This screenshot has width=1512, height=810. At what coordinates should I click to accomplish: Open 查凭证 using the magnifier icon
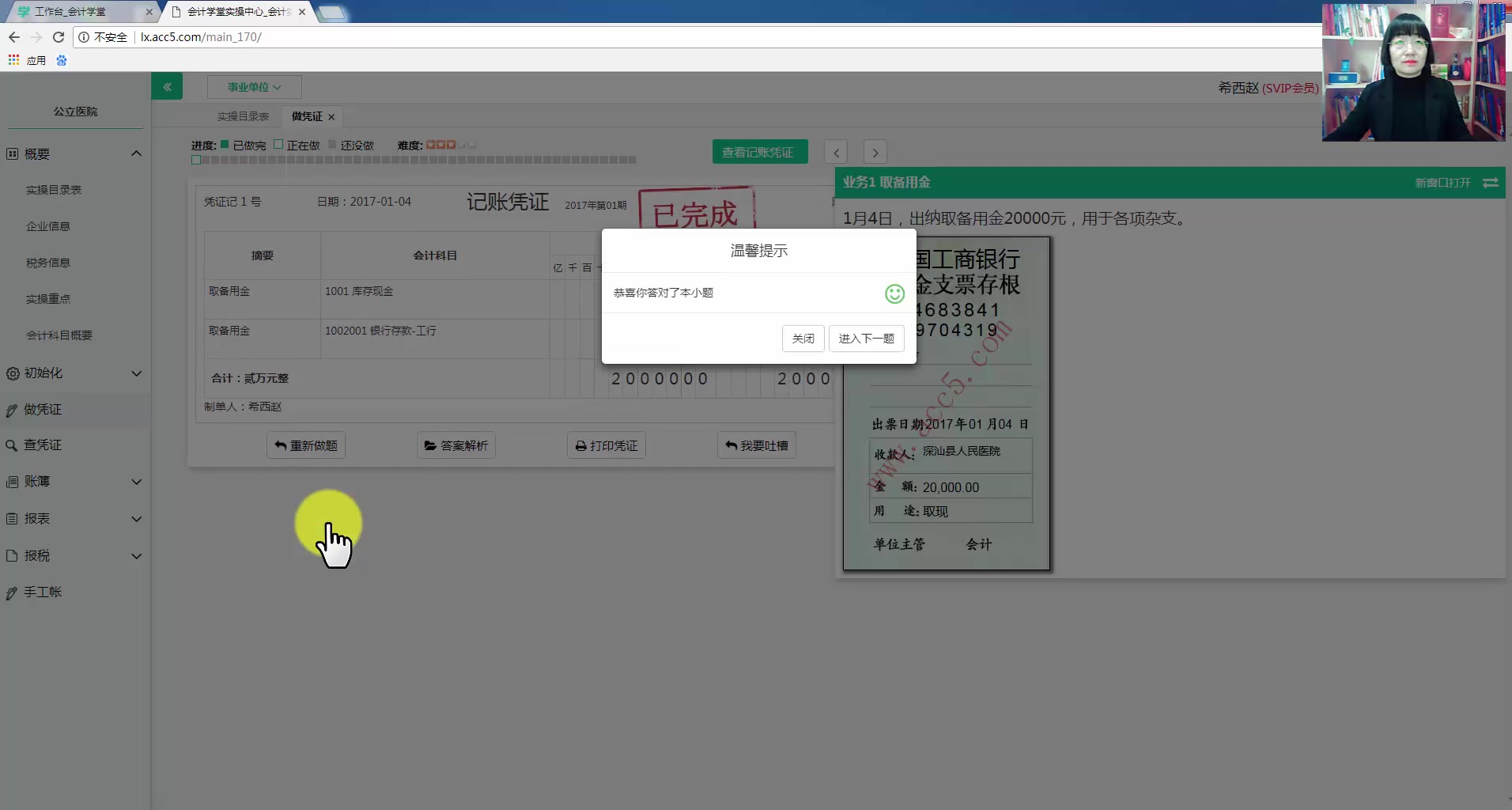[x=11, y=445]
